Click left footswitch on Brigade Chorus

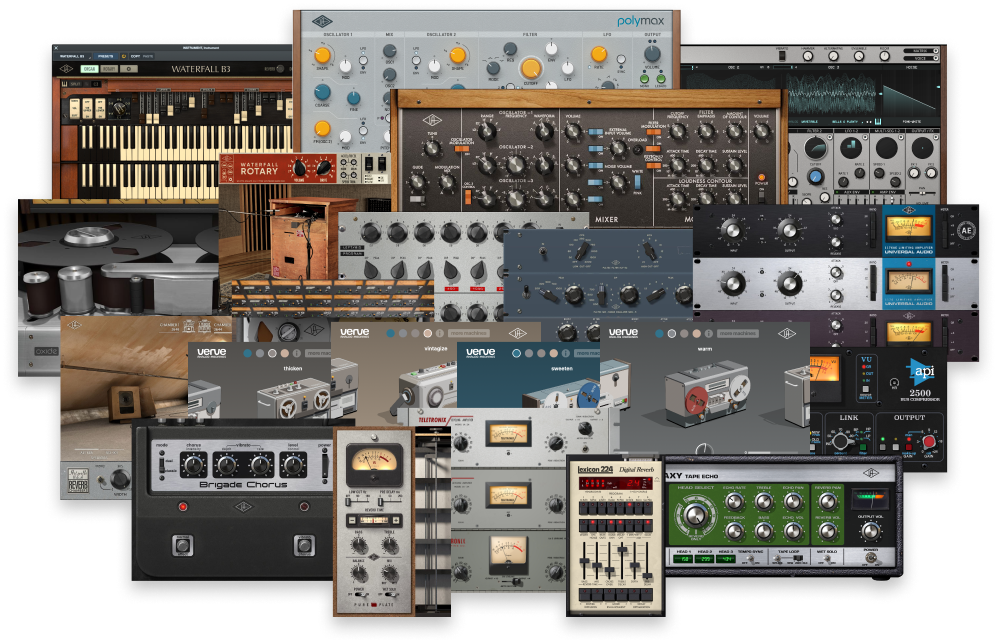pyautogui.click(x=183, y=545)
